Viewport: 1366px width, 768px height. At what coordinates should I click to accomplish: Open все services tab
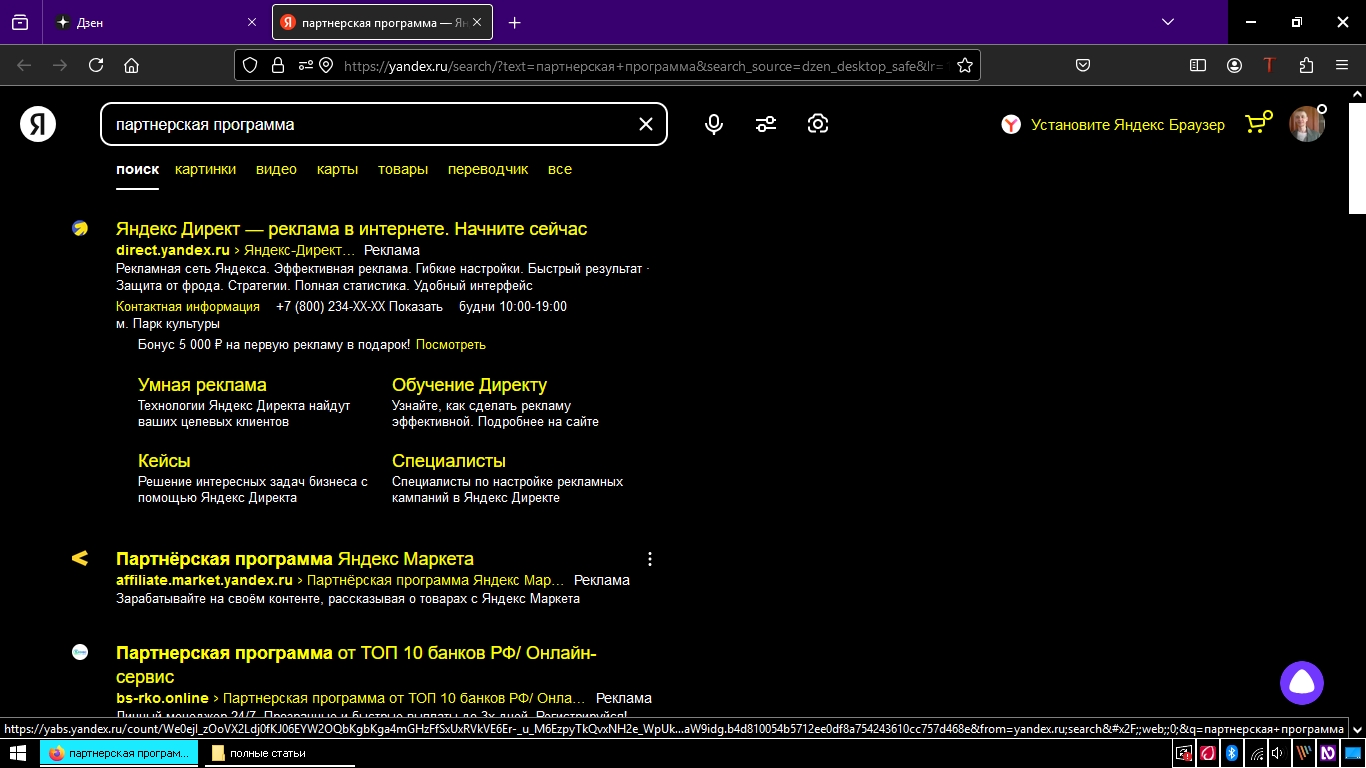click(560, 169)
